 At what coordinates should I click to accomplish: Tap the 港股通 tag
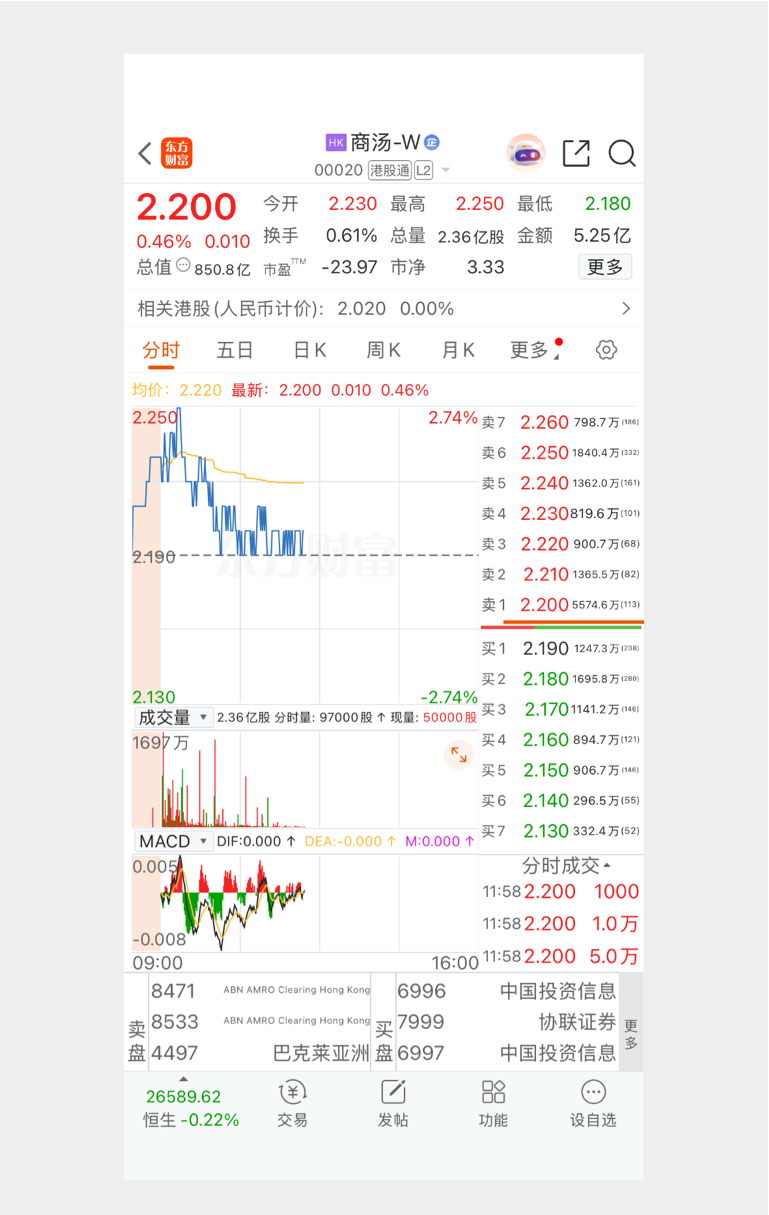pyautogui.click(x=390, y=170)
